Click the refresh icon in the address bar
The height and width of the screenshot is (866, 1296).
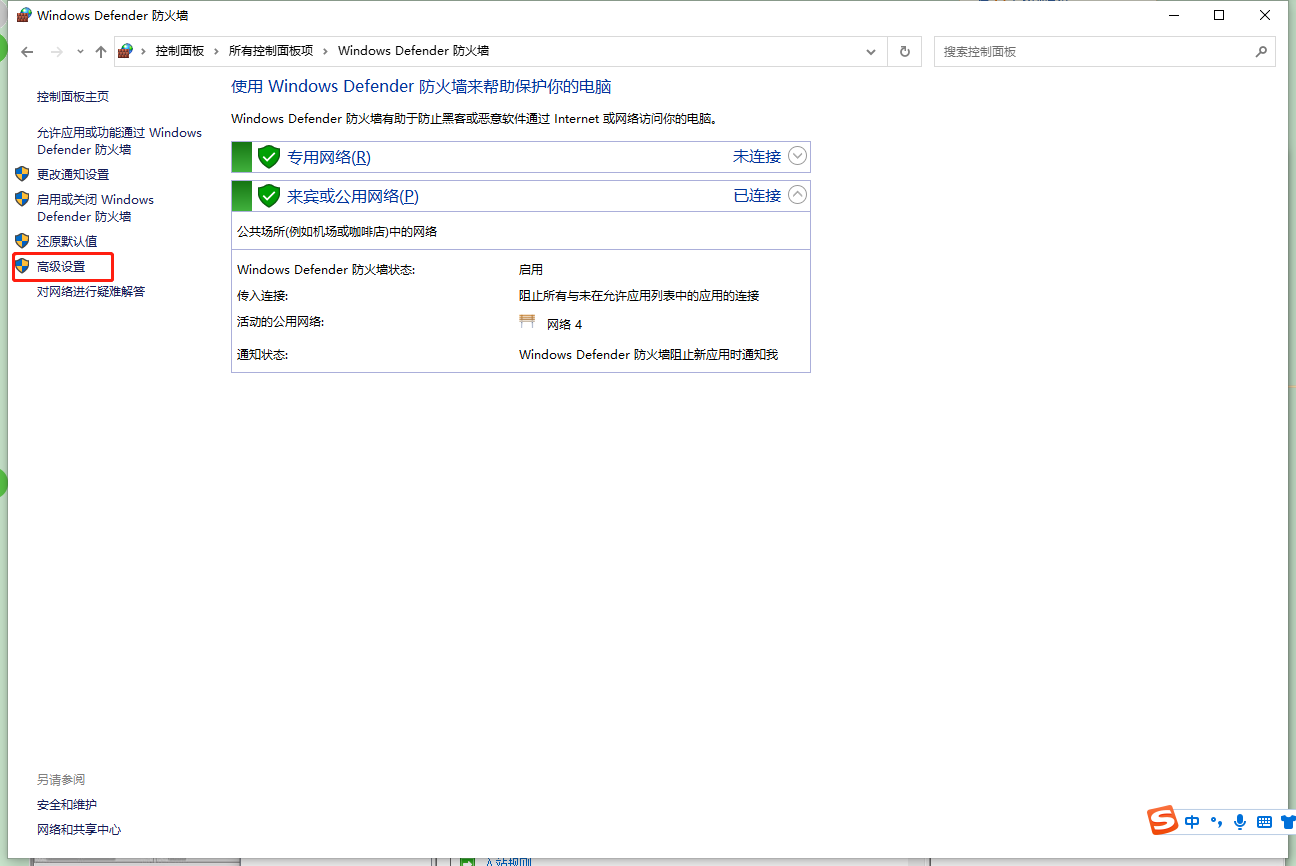click(x=904, y=51)
